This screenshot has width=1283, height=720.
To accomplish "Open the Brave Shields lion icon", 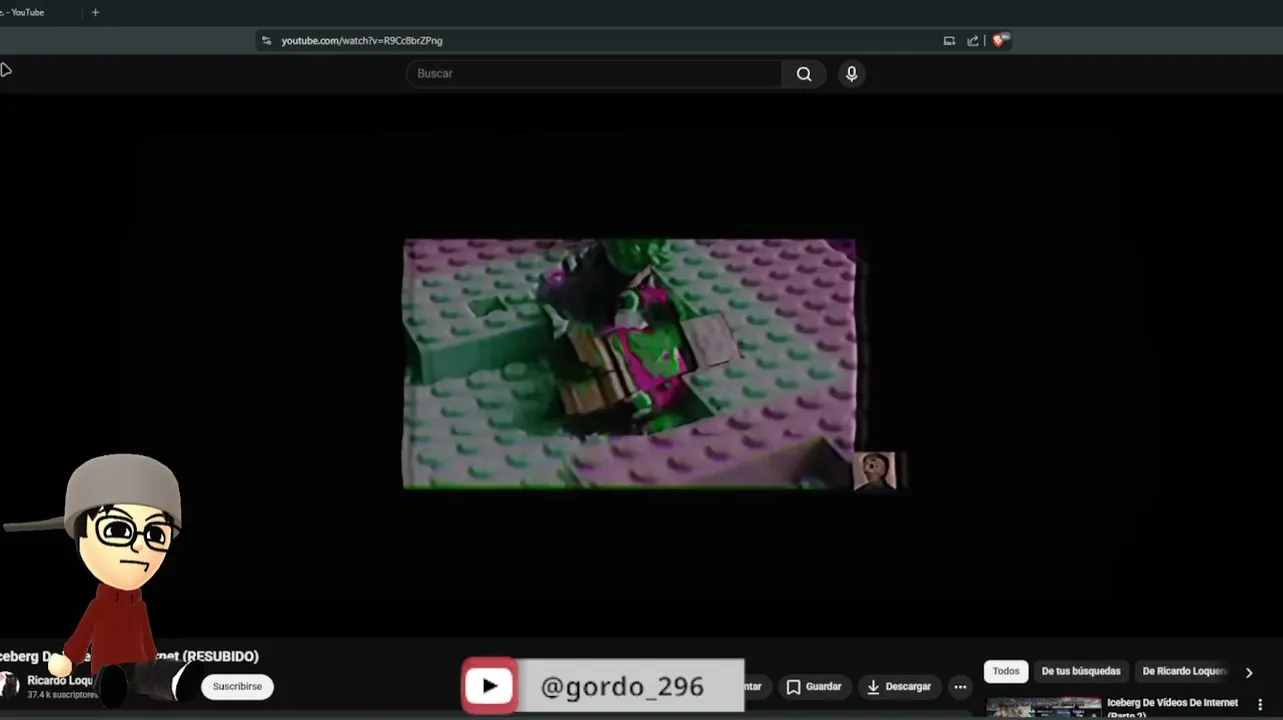I will [x=999, y=41].
